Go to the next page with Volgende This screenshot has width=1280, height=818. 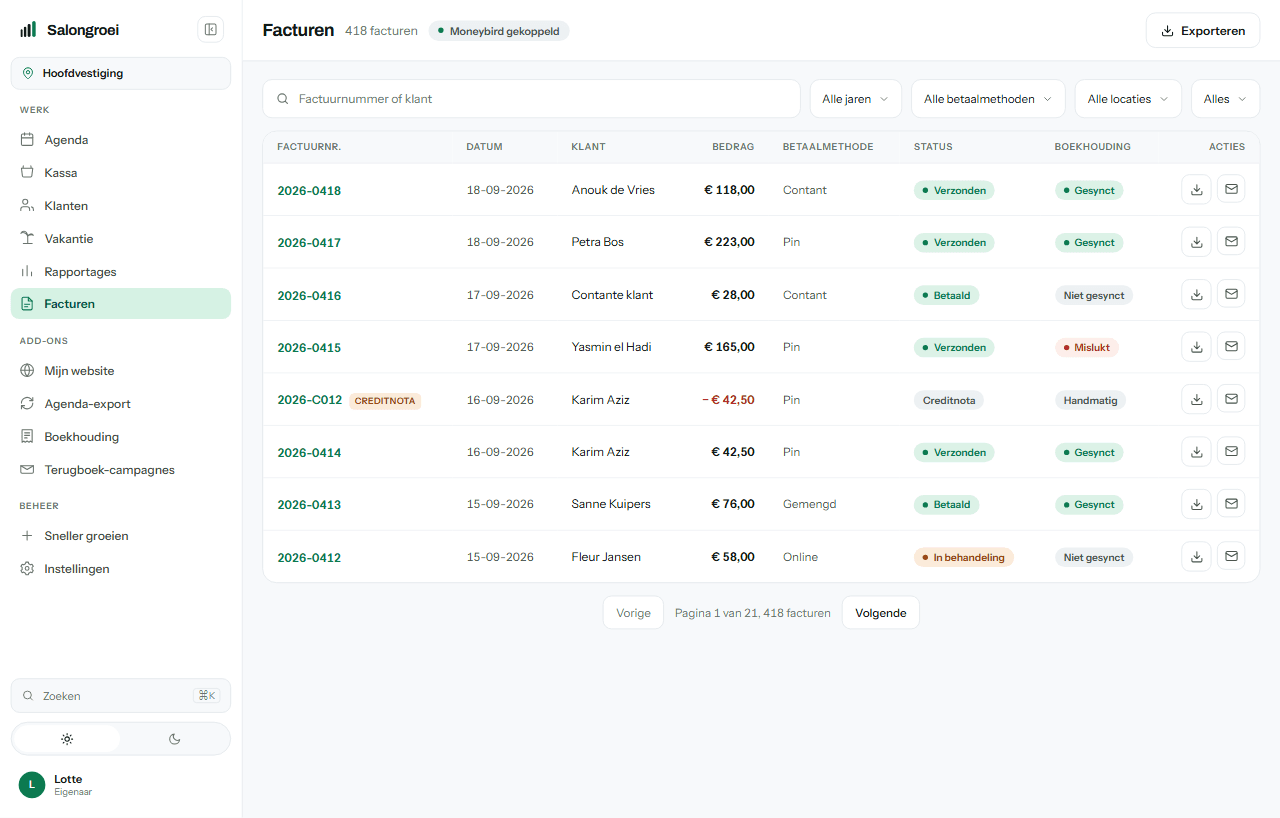click(881, 613)
